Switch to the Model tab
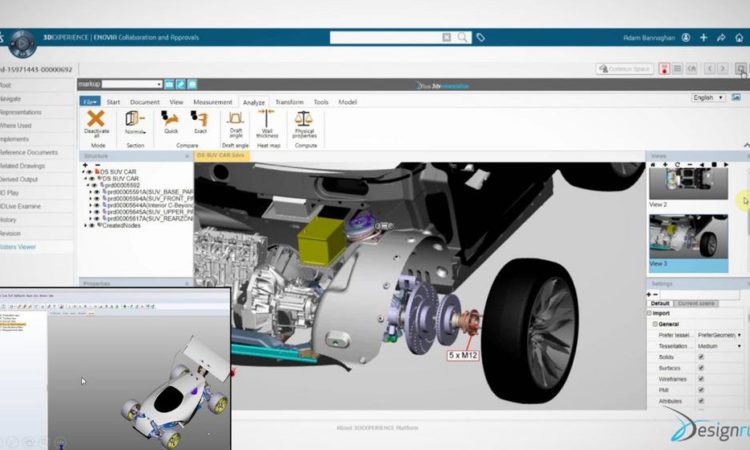 [x=348, y=102]
